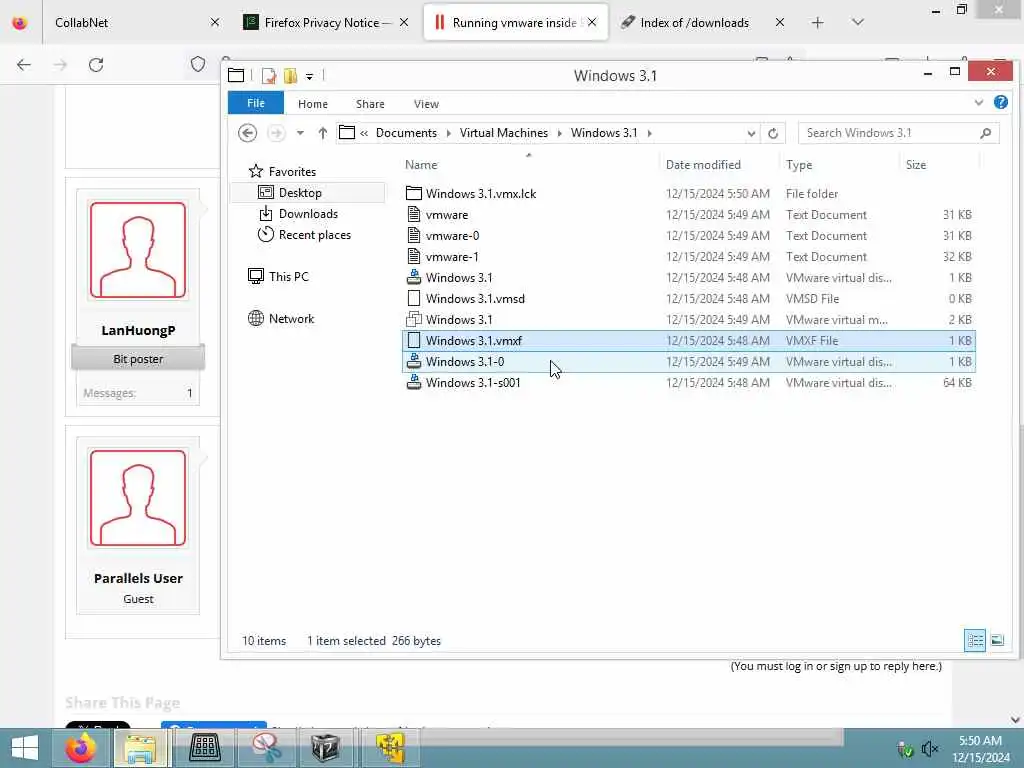Sort by the Type column header
This screenshot has width=1024, height=768.
pos(799,165)
